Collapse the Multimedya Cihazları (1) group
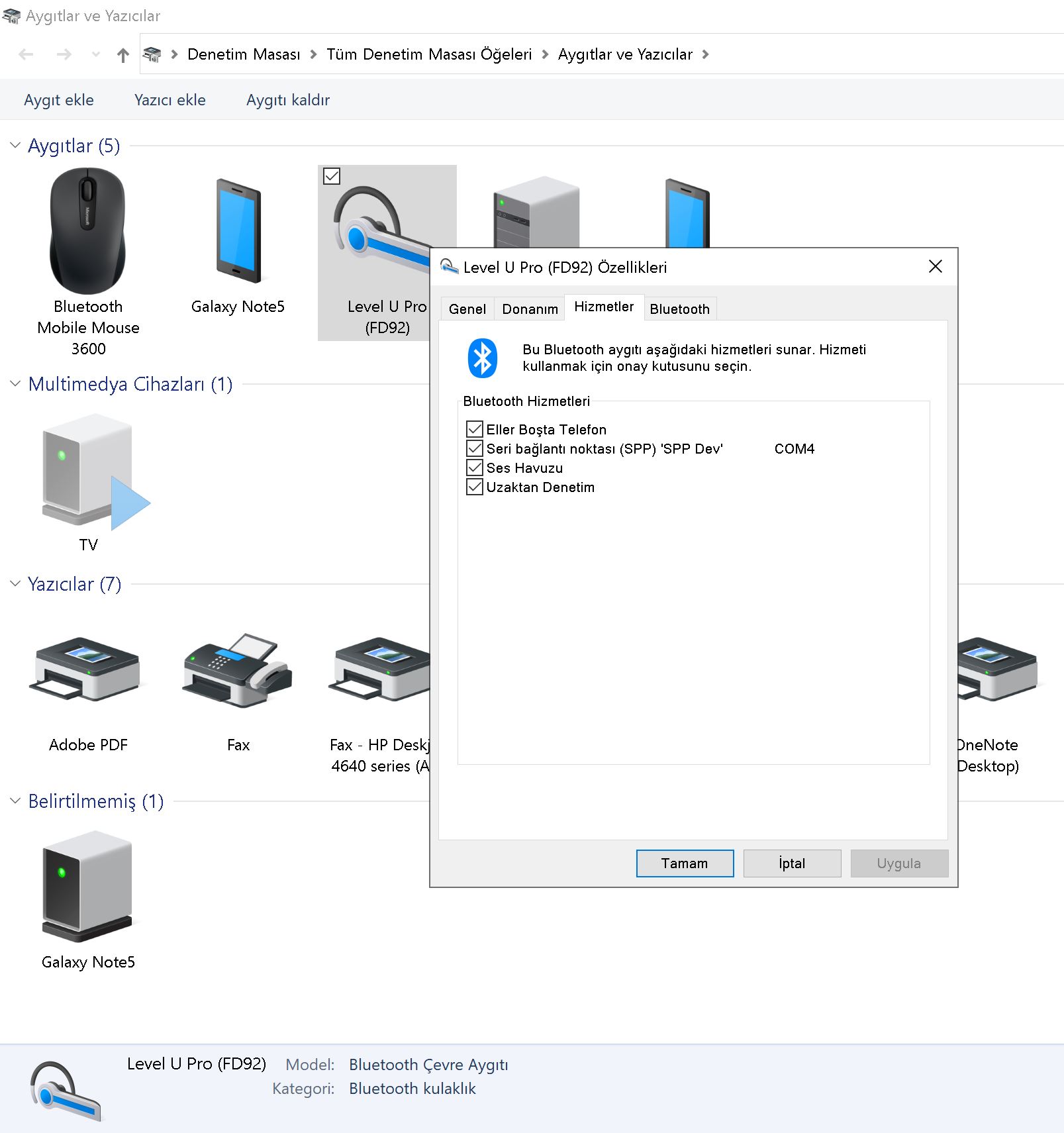This screenshot has height=1133, width=1064. pyautogui.click(x=15, y=383)
